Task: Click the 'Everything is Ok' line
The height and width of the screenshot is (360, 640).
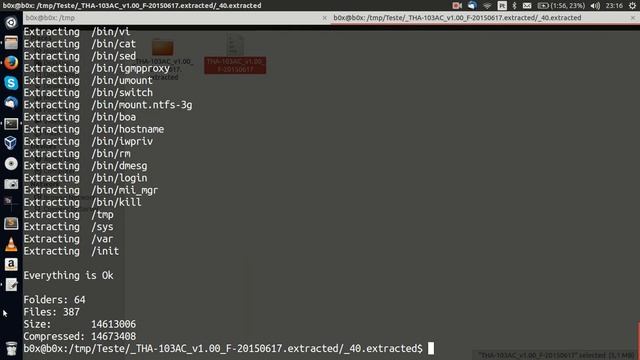Action: (x=69, y=276)
